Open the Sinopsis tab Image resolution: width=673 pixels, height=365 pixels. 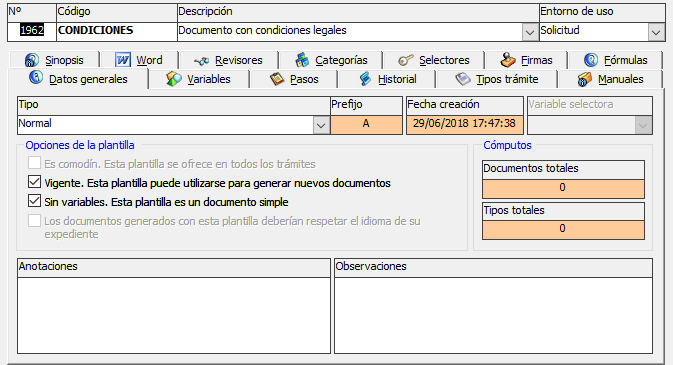point(54,60)
